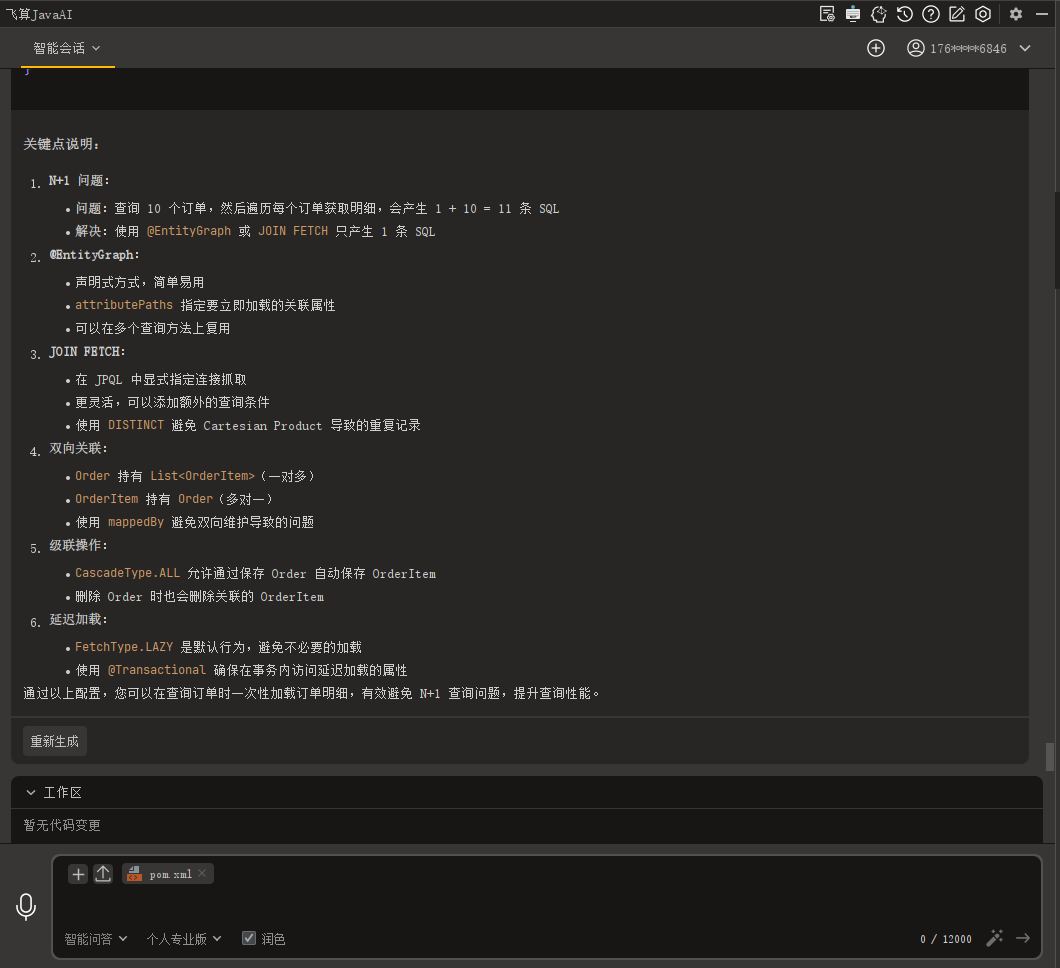Click the JOIN FETCH inline code
Viewport: 1060px width, 968px height.
pos(293,231)
